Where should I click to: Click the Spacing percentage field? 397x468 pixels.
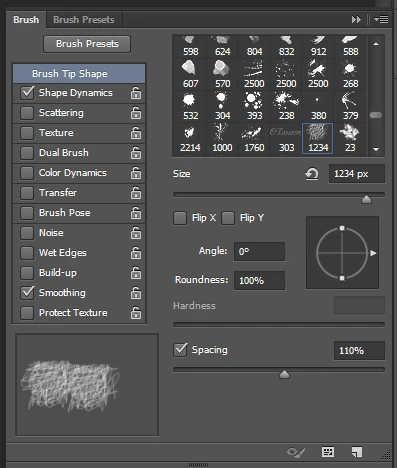[359, 350]
